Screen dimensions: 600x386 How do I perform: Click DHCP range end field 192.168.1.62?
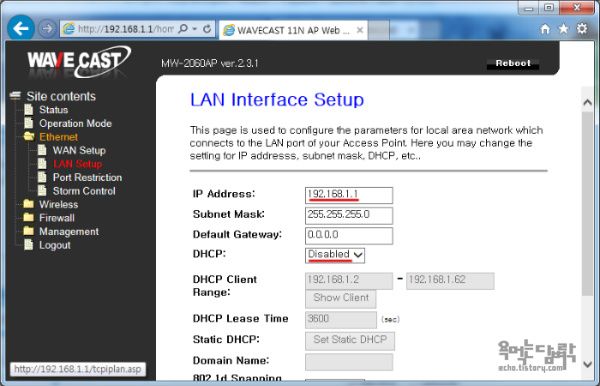pyautogui.click(x=450, y=281)
